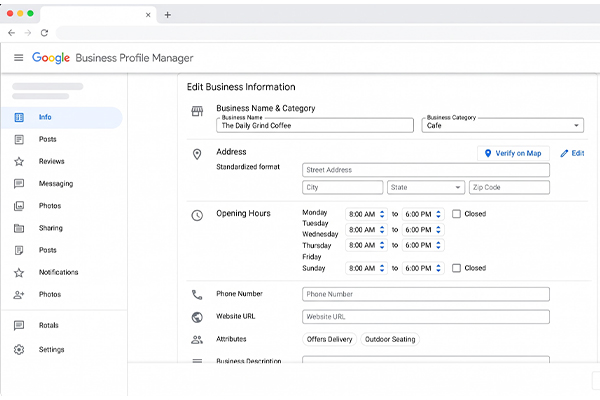Click the phone handset icon
The width and height of the screenshot is (600, 400).
tap(197, 294)
